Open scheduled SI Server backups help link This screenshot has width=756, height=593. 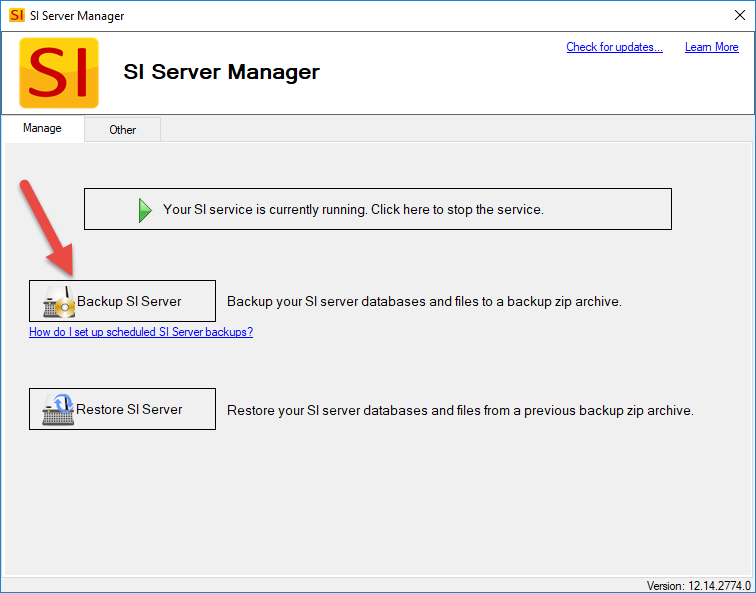(141, 332)
